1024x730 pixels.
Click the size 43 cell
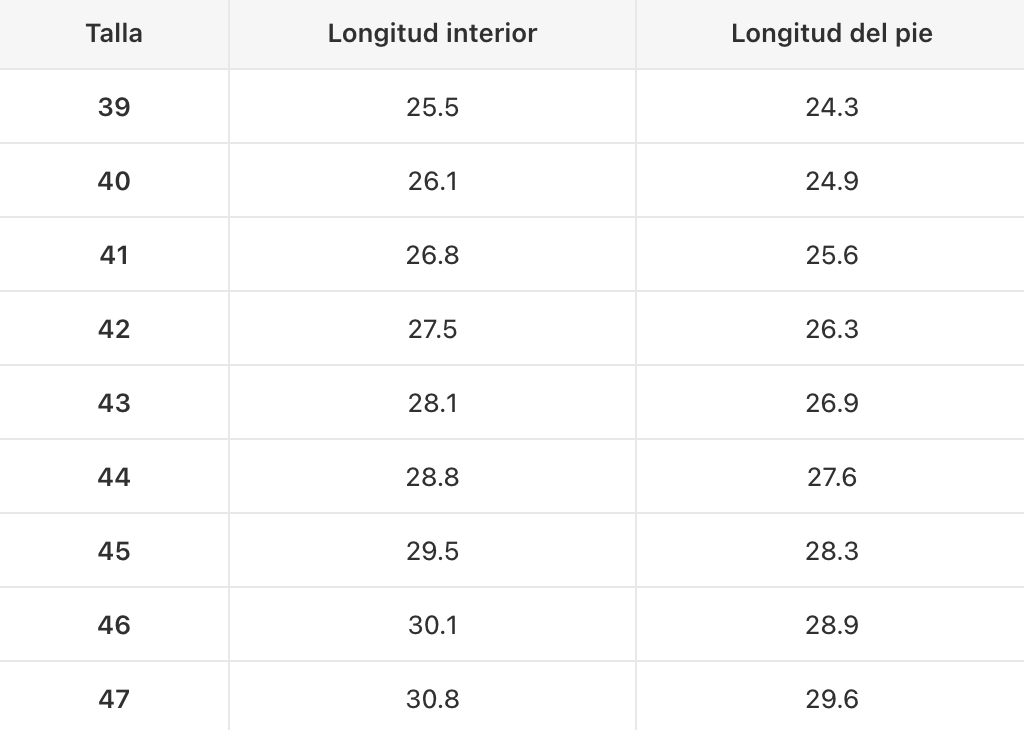(x=114, y=403)
